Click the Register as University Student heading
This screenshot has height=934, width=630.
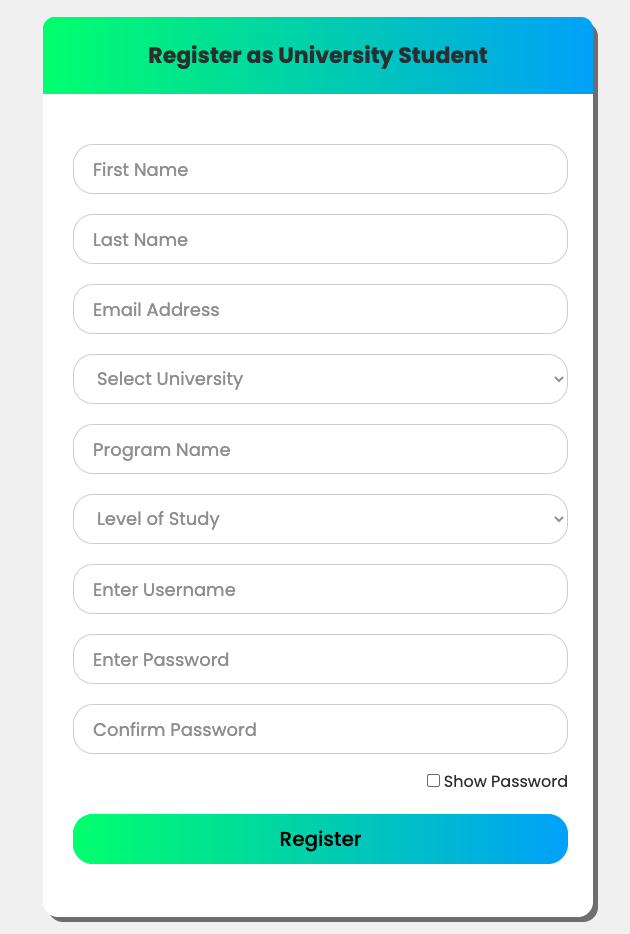tap(318, 56)
